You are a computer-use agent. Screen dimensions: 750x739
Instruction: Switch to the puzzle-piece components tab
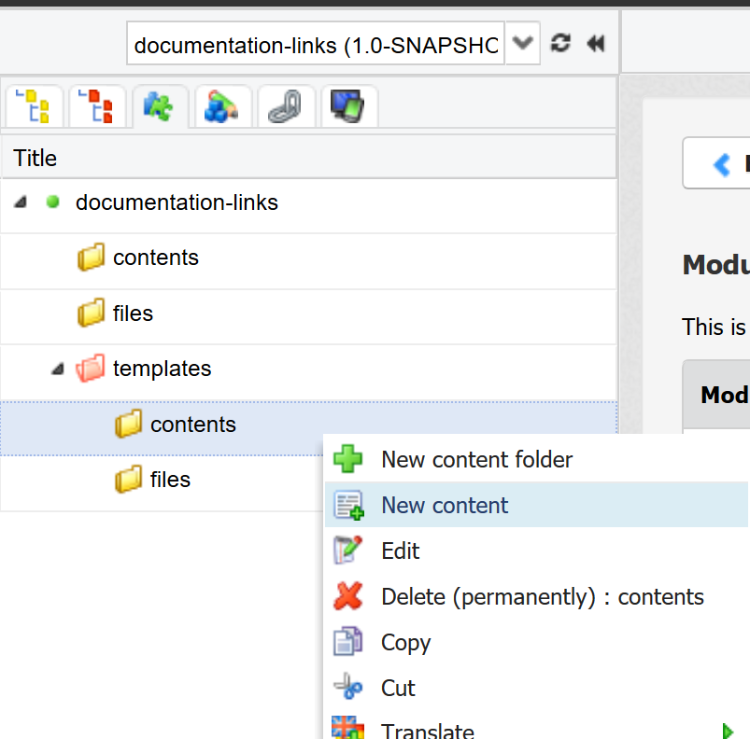pos(160,106)
